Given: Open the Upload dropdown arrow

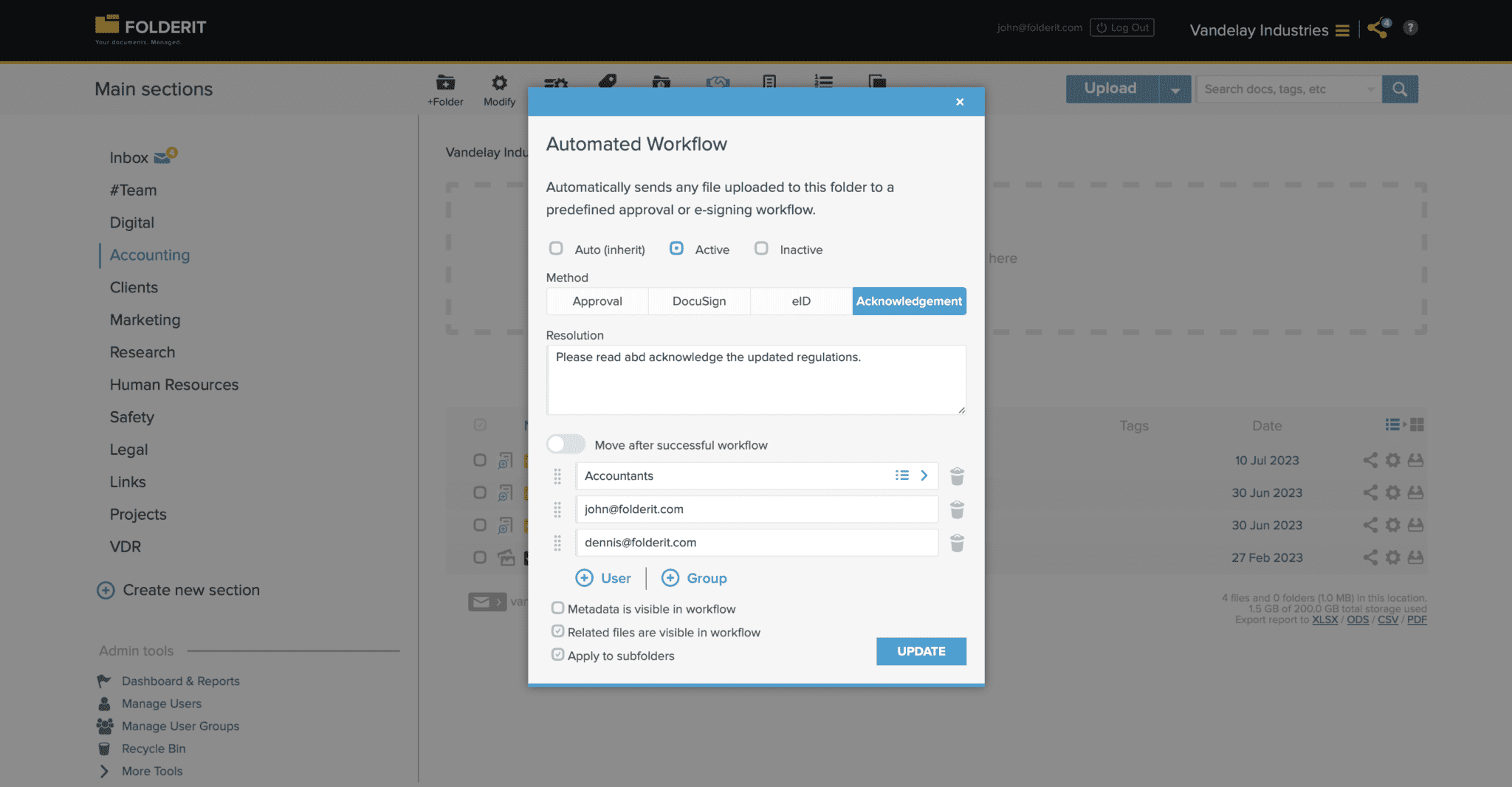Looking at the screenshot, I should [1175, 89].
